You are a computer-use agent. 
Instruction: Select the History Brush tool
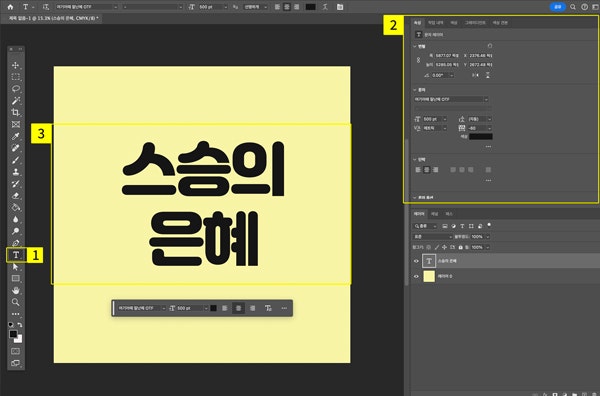16,184
